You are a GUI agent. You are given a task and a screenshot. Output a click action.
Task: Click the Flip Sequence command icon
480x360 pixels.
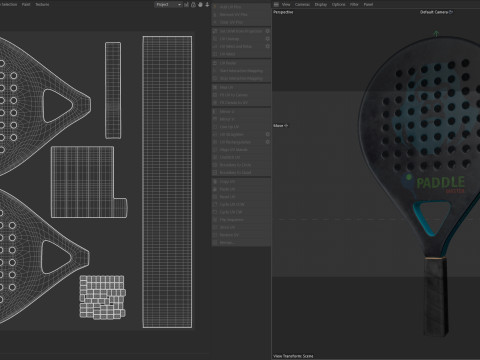pyautogui.click(x=215, y=220)
